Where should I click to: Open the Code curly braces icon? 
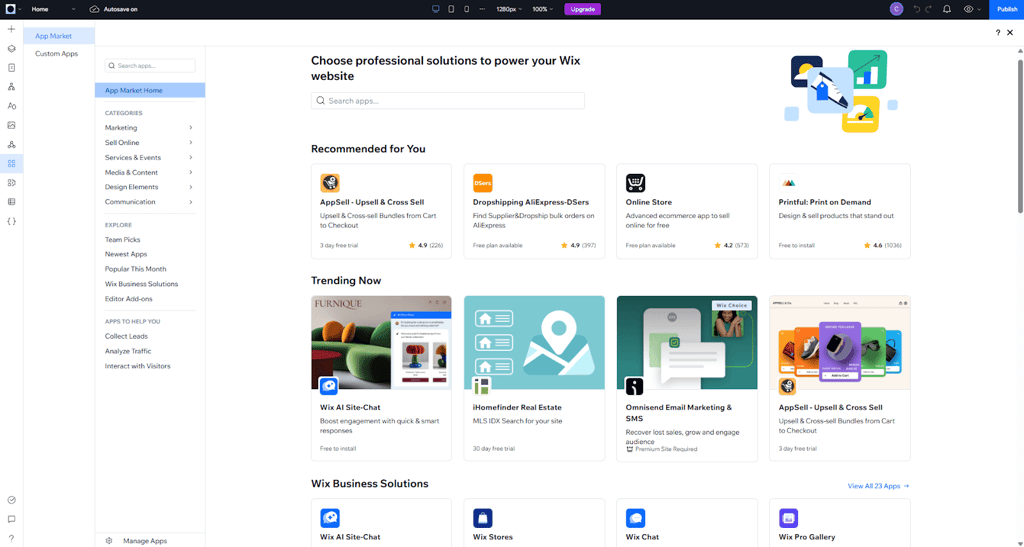coord(11,221)
